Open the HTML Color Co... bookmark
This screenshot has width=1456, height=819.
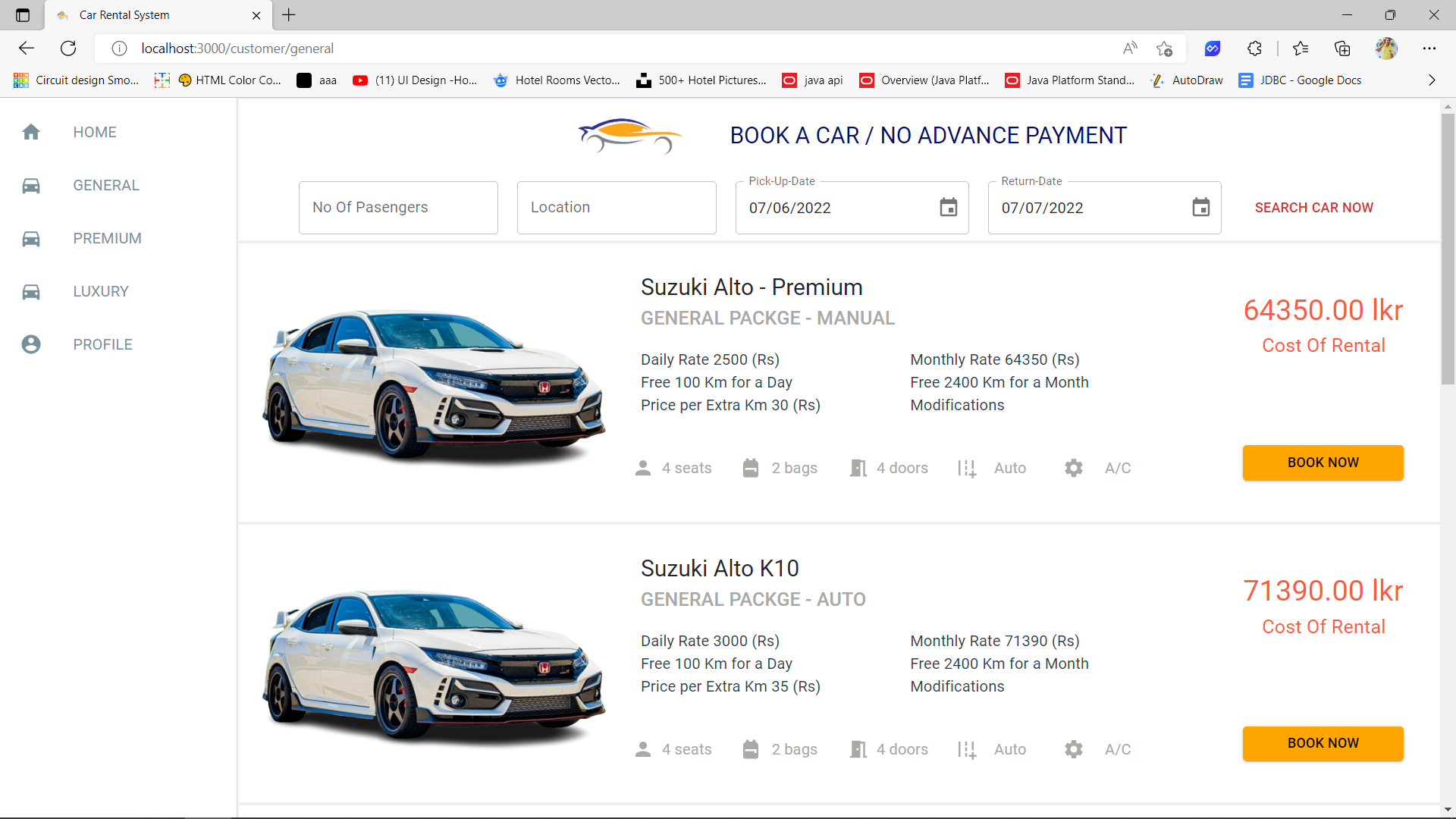click(230, 80)
